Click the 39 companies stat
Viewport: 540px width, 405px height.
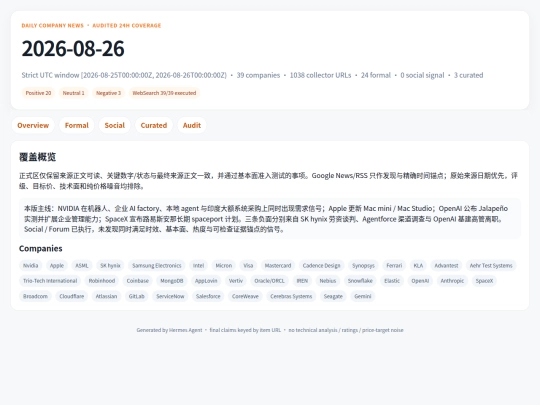point(258,75)
